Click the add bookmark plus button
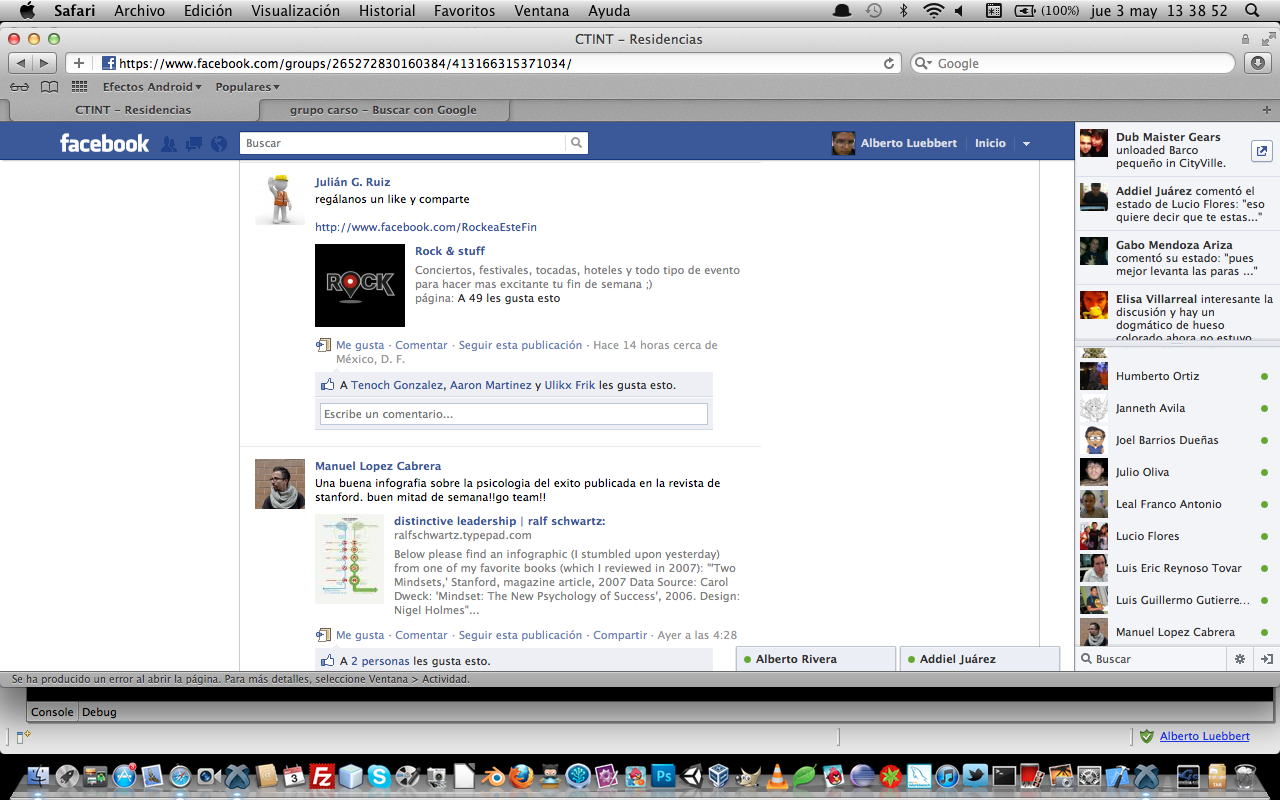 tap(79, 63)
